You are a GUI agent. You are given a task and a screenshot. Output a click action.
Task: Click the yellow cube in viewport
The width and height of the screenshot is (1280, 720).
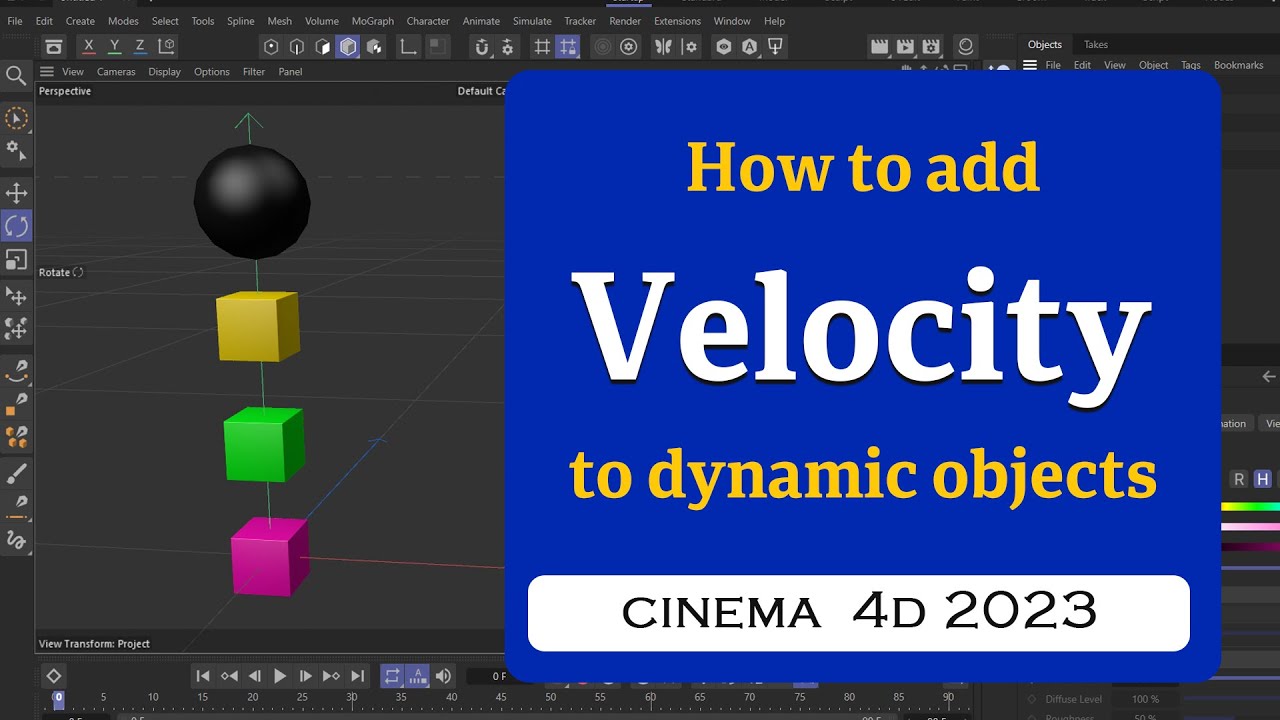click(258, 326)
